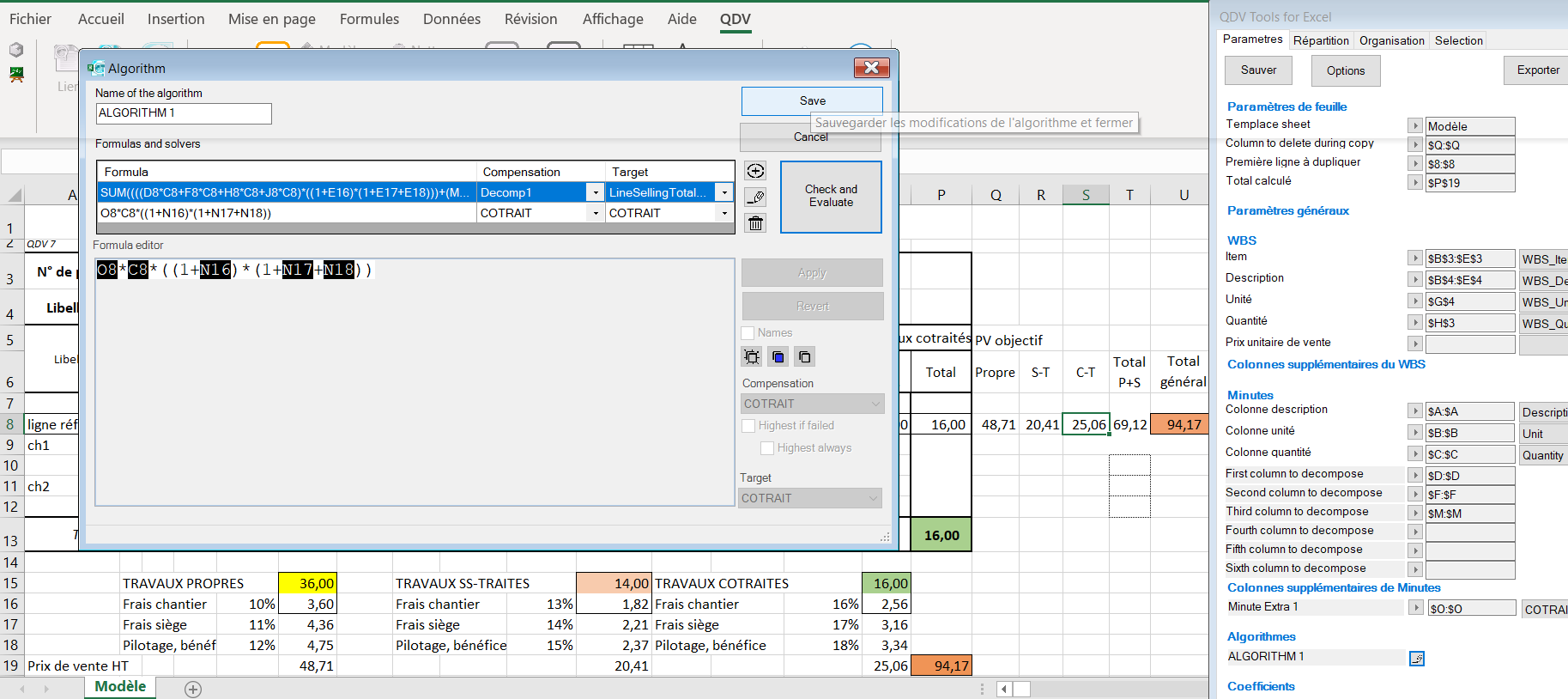The width and height of the screenshot is (1568, 699).
Task: Click the edit icon beside ALGORITHM 1
Action: (x=1416, y=659)
